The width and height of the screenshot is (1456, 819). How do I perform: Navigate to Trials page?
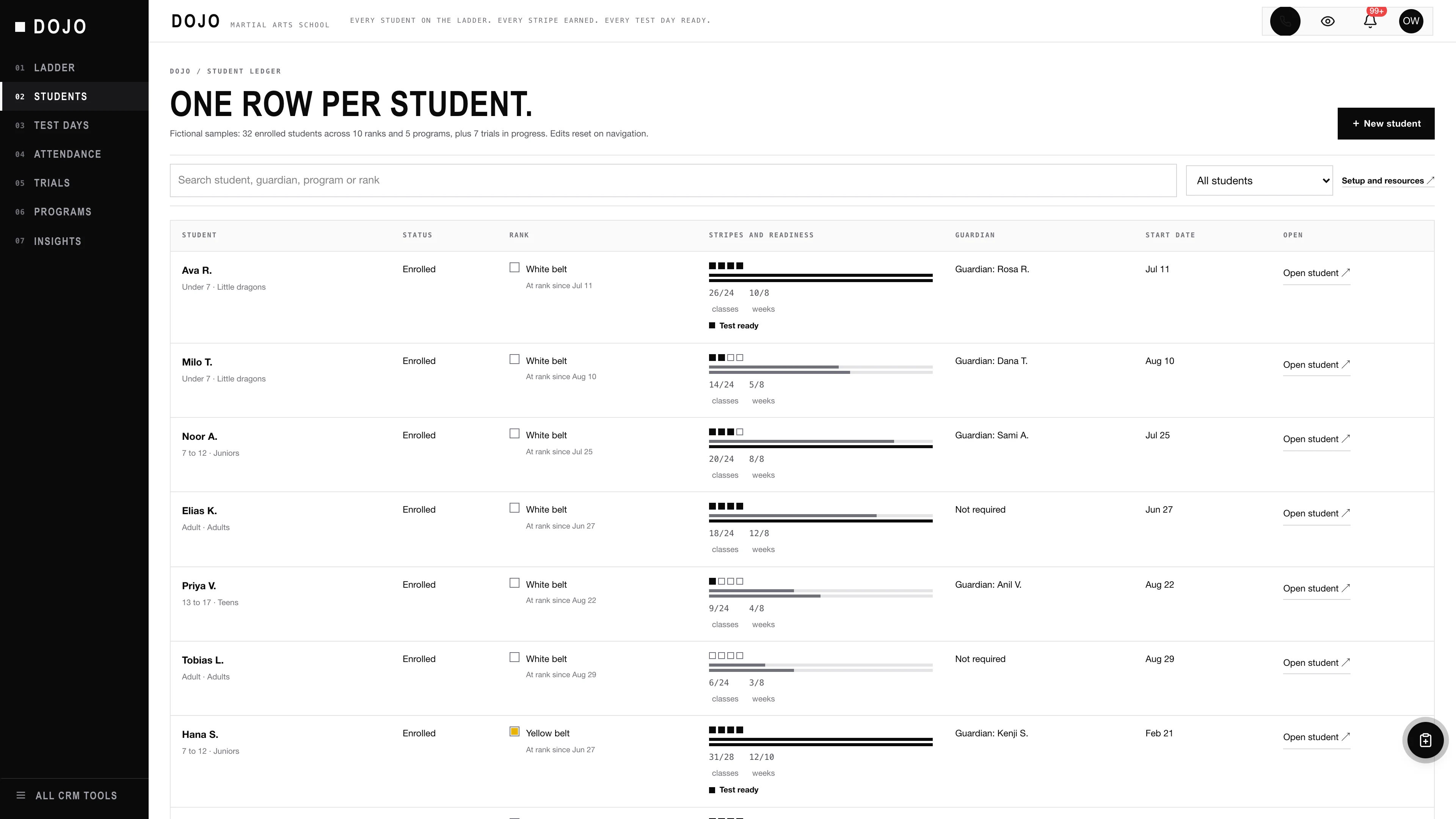click(74, 182)
